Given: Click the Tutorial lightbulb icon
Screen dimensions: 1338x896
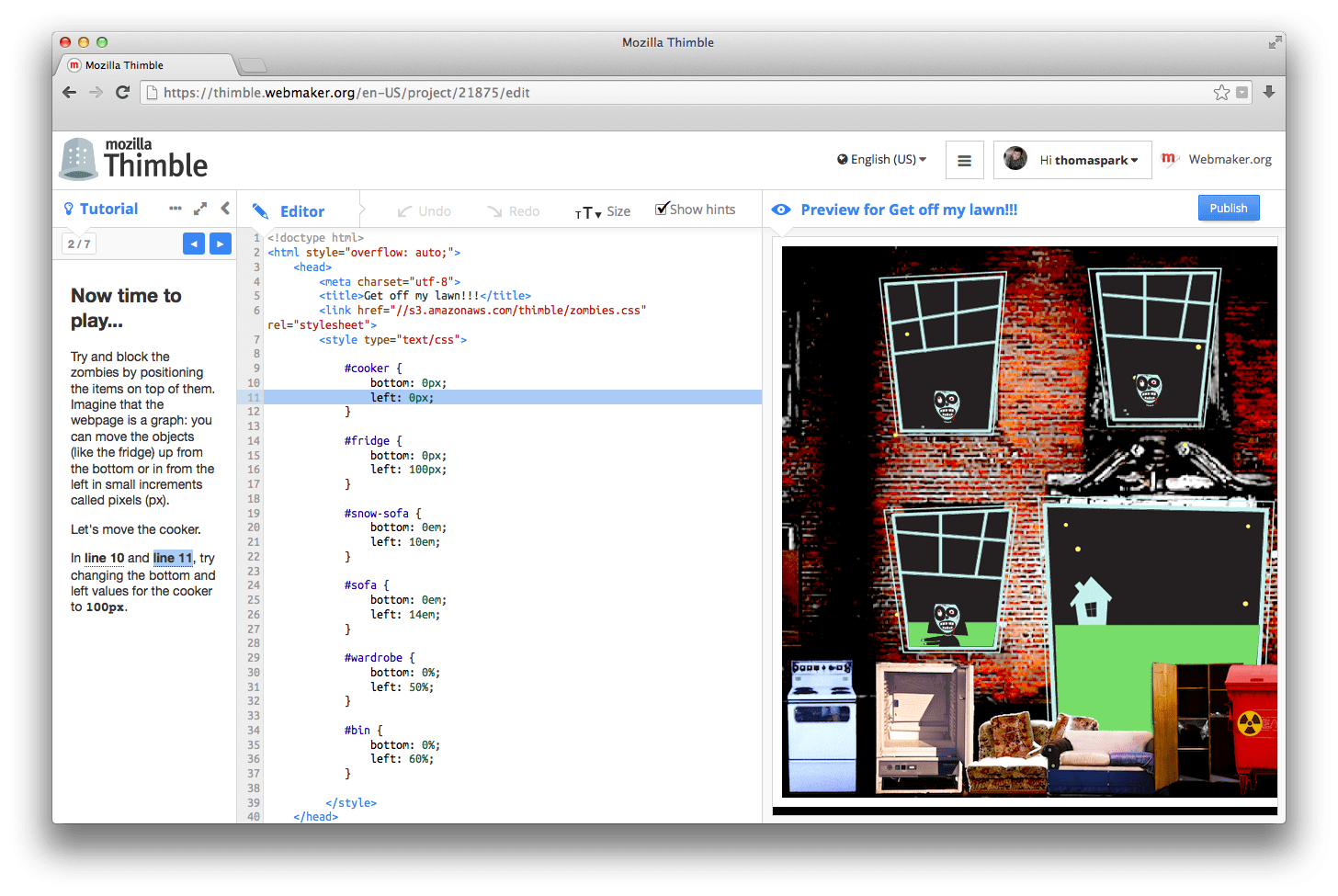Looking at the screenshot, I should pyautogui.click(x=68, y=209).
